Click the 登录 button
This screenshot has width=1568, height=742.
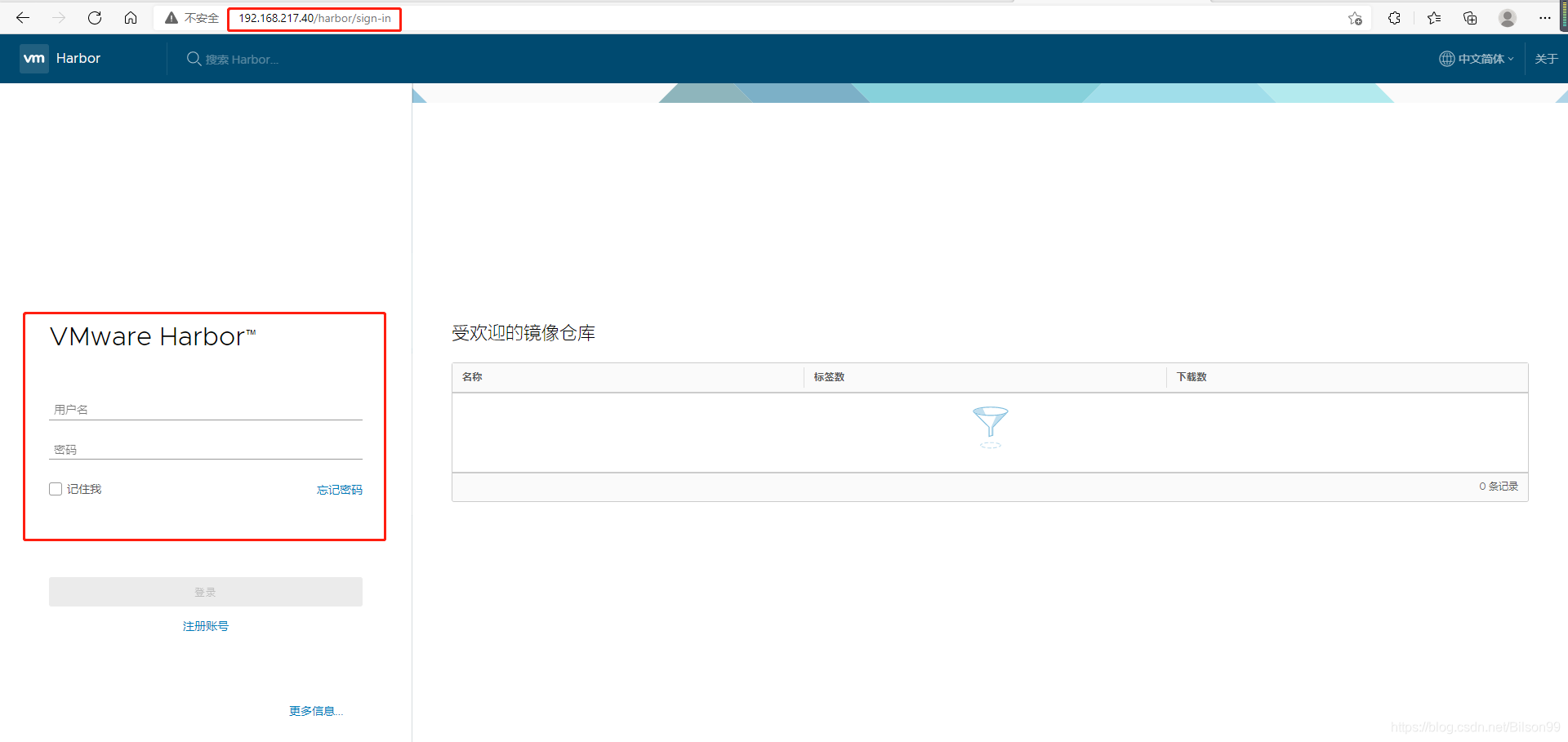click(x=206, y=592)
